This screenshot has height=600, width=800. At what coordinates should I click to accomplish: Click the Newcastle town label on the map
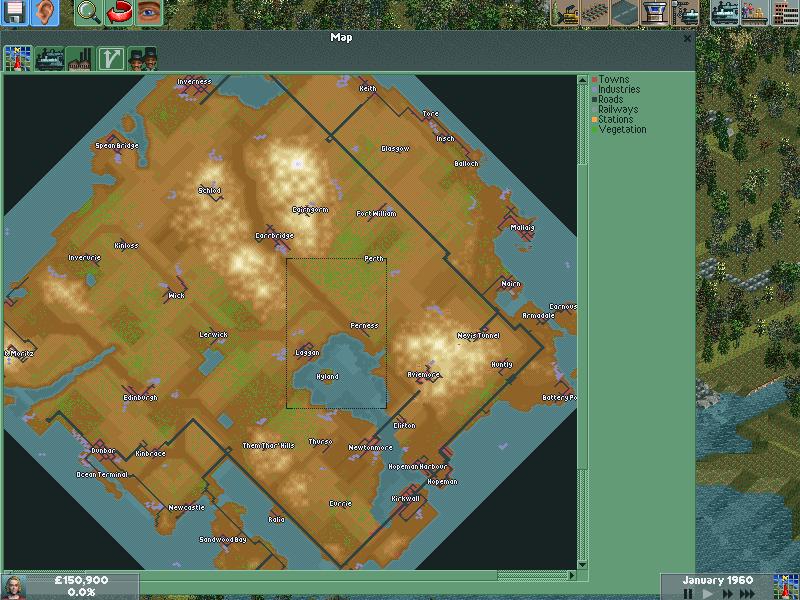click(186, 508)
